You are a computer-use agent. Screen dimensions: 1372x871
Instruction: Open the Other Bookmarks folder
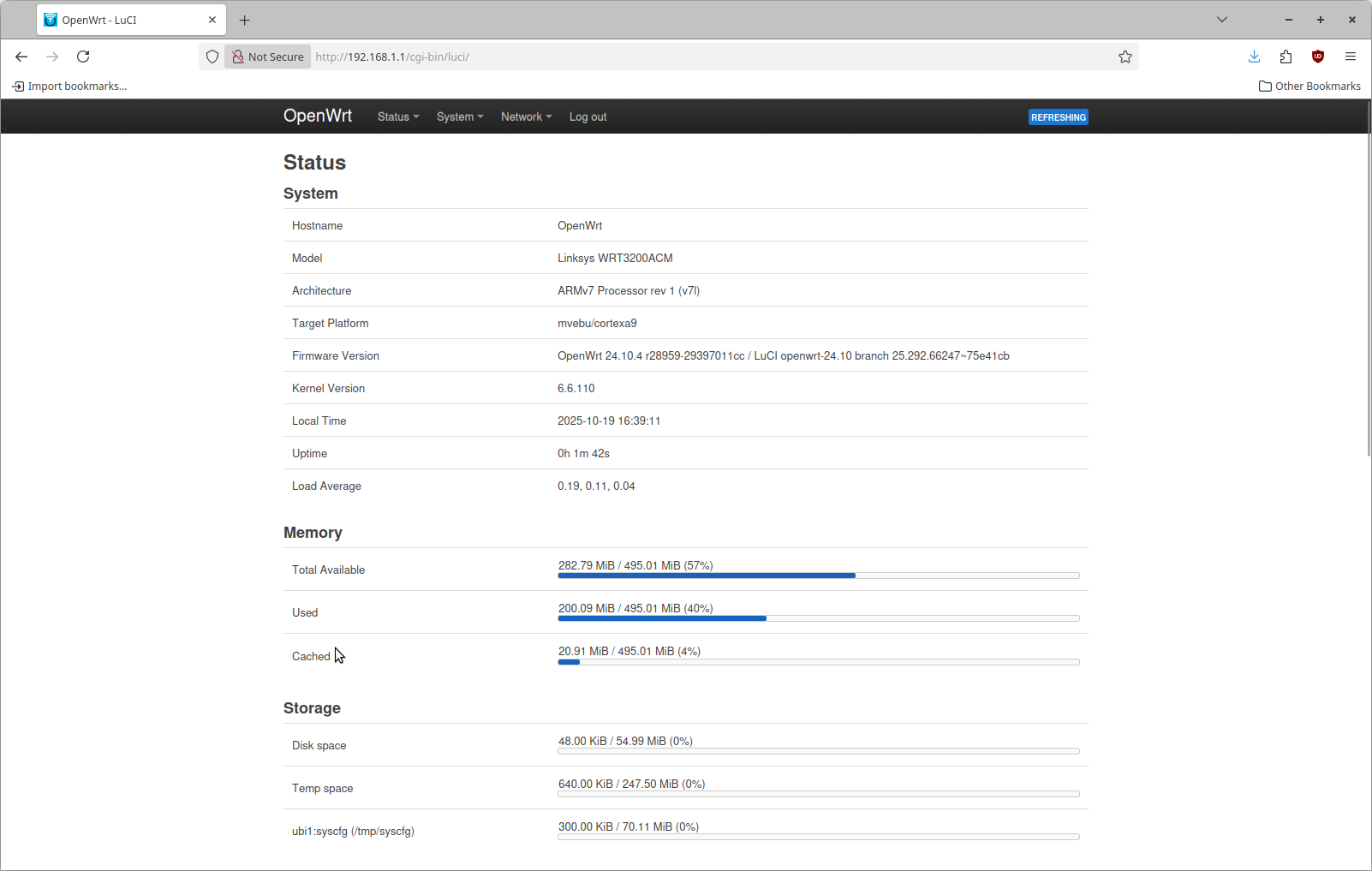pos(1309,86)
